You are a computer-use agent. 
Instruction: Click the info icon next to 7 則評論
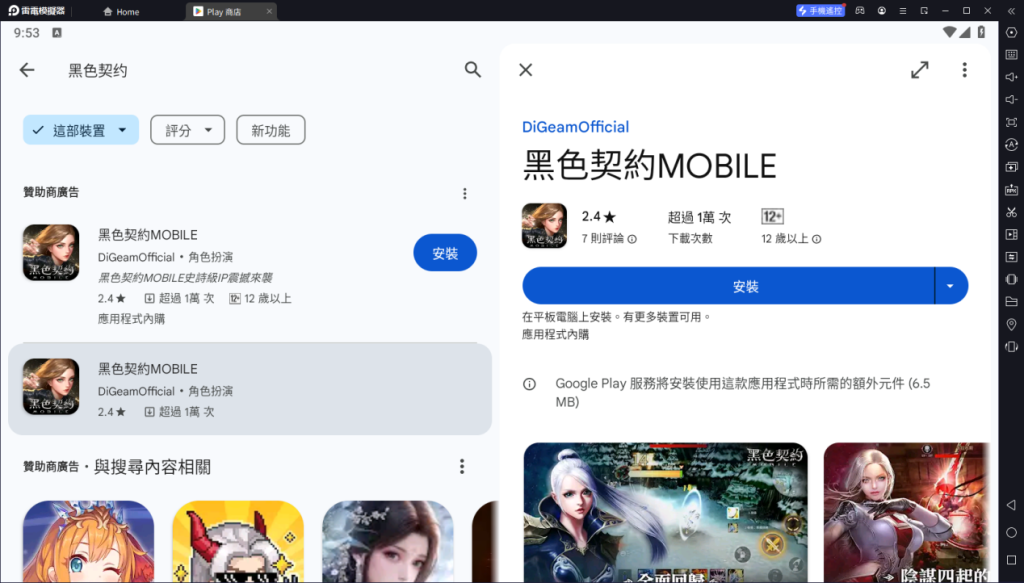(x=632, y=239)
